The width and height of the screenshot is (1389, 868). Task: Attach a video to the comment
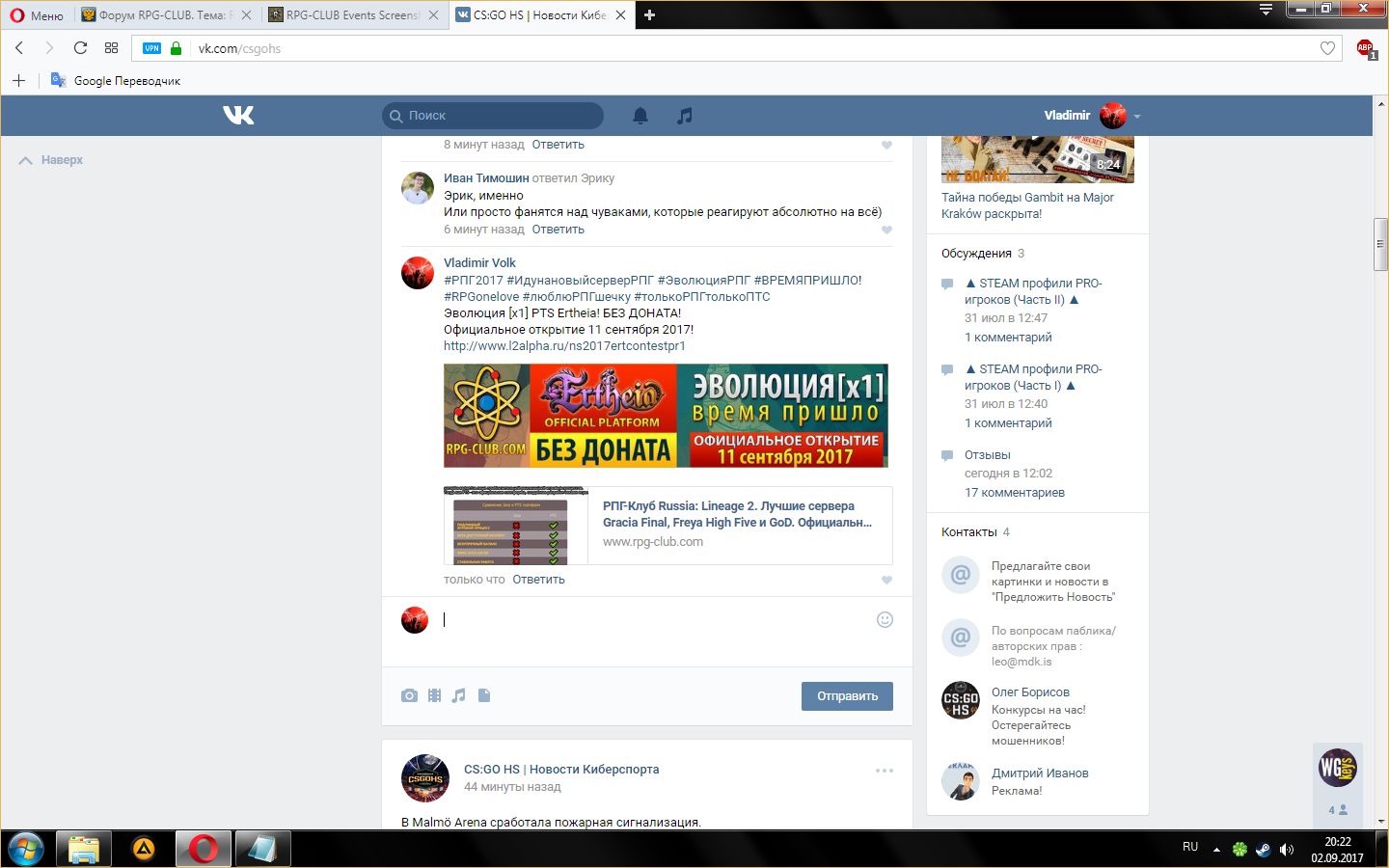point(435,695)
